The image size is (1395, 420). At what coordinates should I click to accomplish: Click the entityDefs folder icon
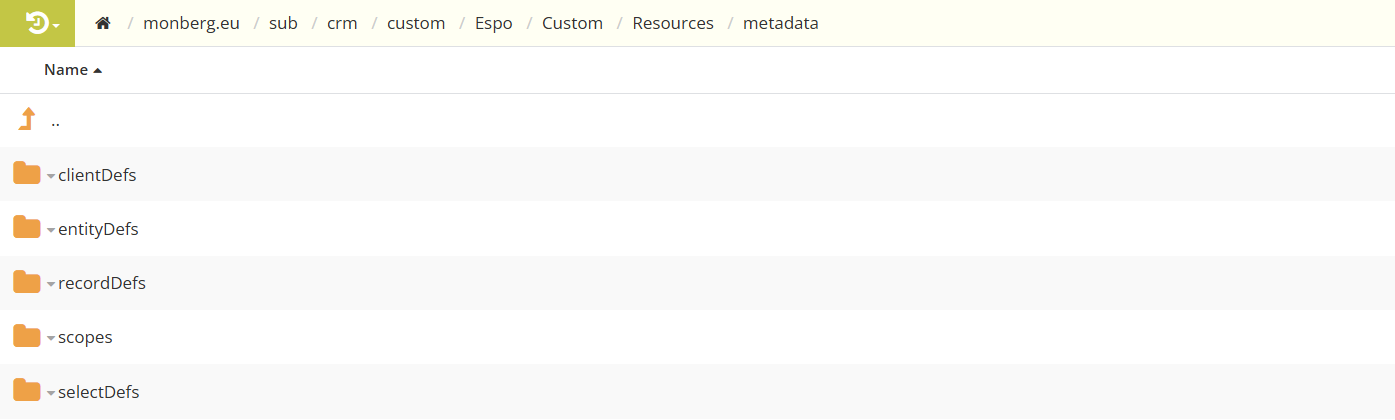coord(27,228)
